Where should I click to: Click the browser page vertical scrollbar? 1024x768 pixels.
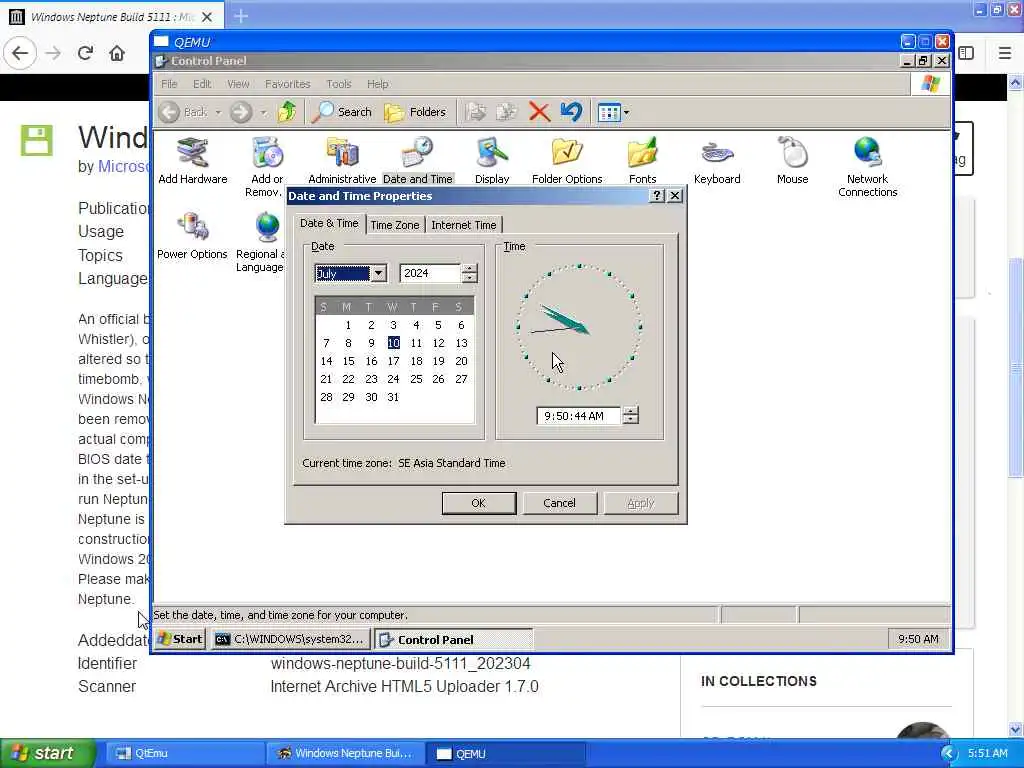1016,366
